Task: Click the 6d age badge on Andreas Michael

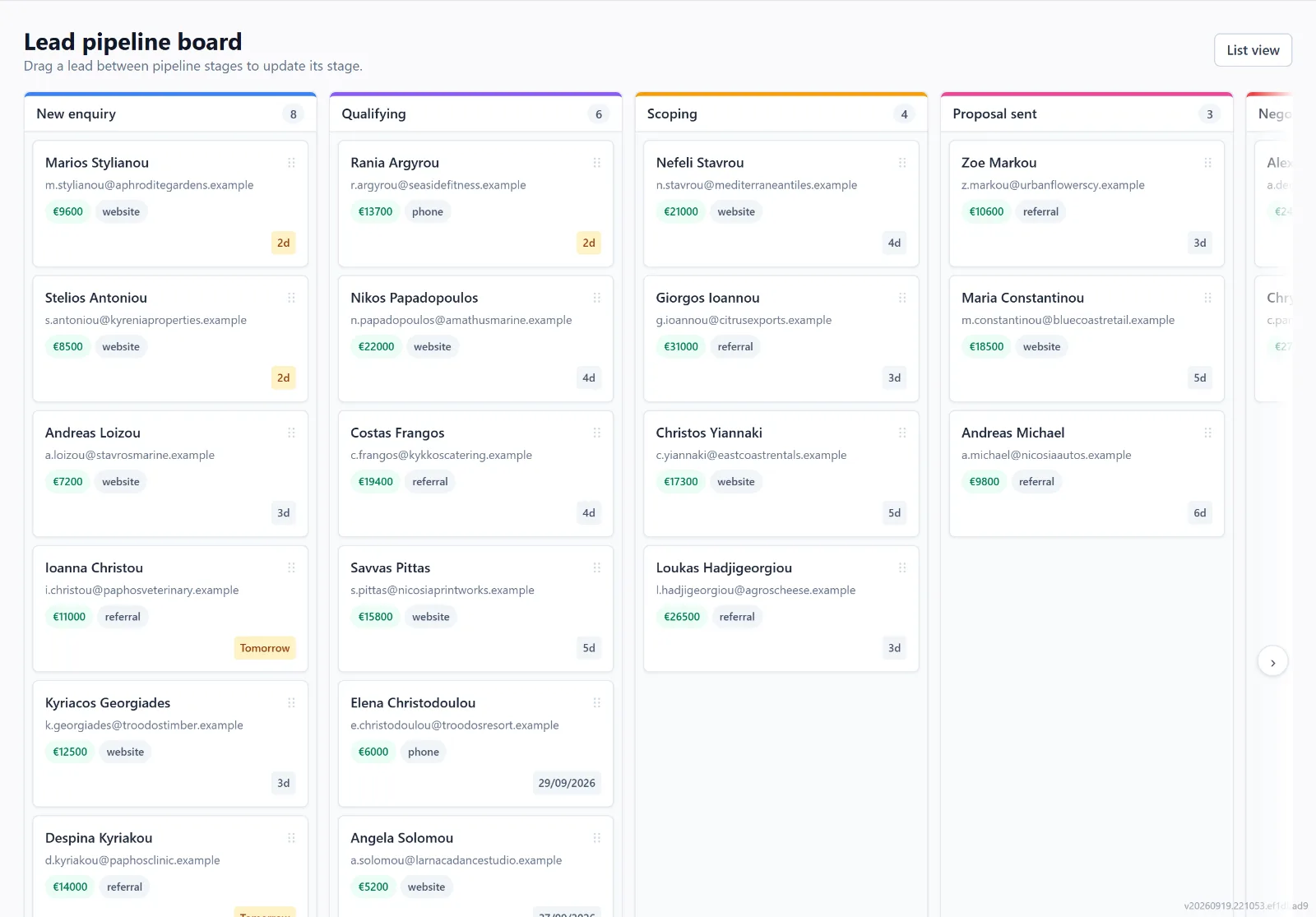Action: [x=1200, y=513]
